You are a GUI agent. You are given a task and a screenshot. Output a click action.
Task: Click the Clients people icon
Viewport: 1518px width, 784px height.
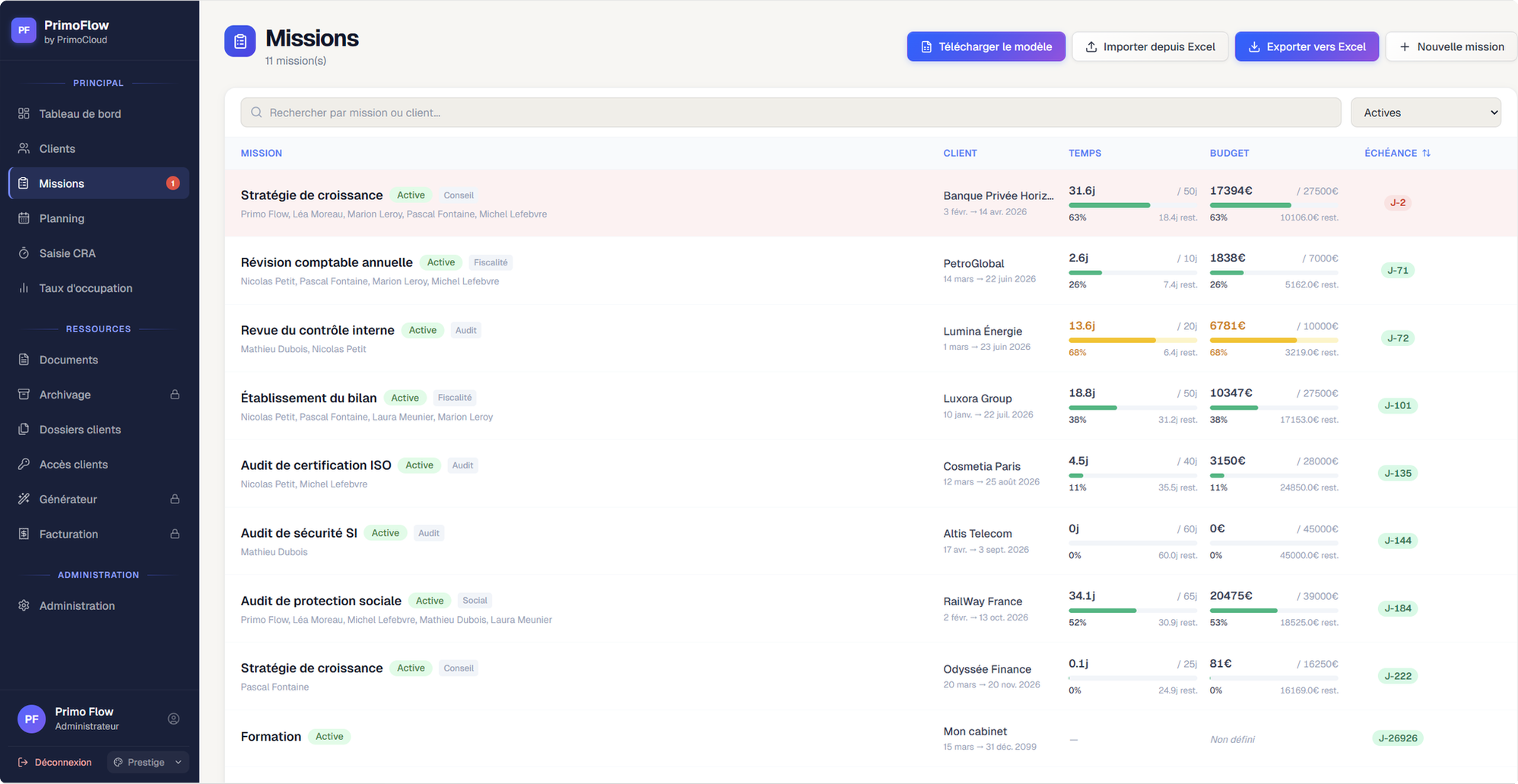coord(24,148)
